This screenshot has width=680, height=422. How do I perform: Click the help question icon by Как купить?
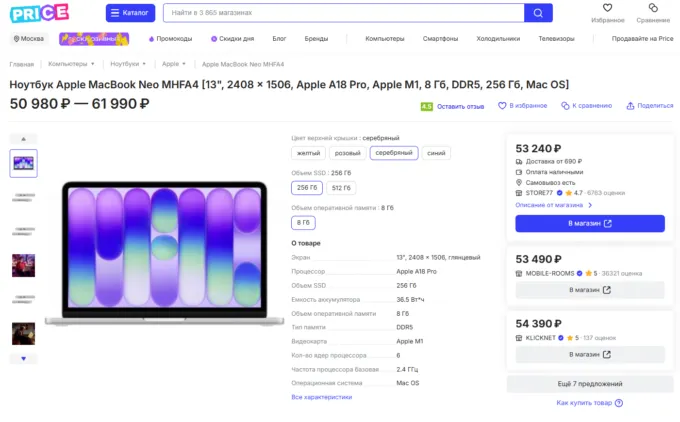[619, 403]
